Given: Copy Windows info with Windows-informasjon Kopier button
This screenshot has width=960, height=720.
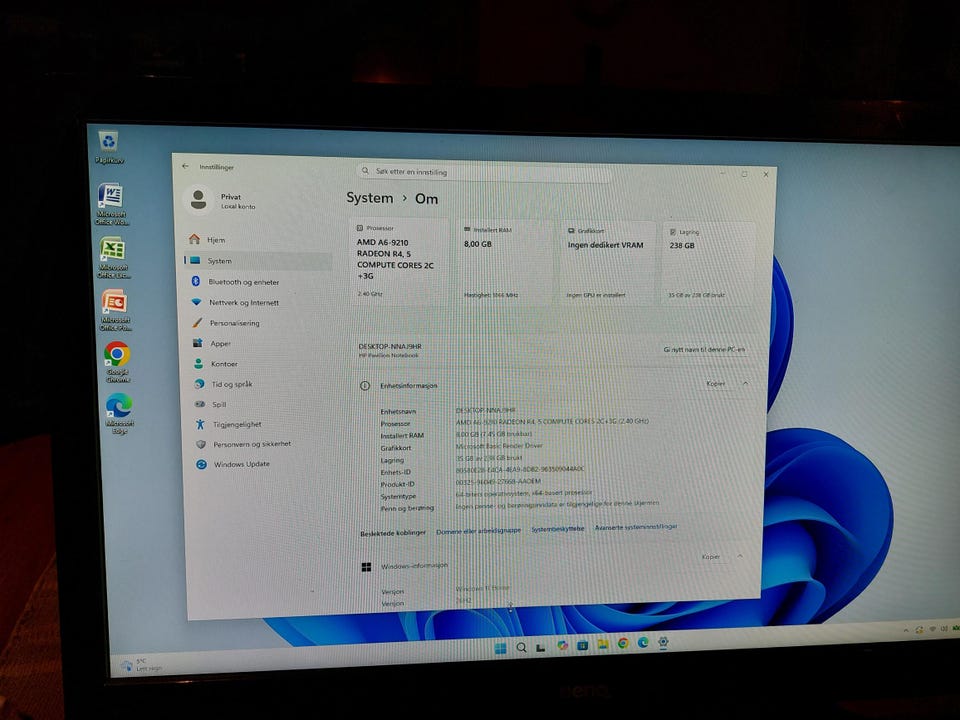Looking at the screenshot, I should coord(710,557).
